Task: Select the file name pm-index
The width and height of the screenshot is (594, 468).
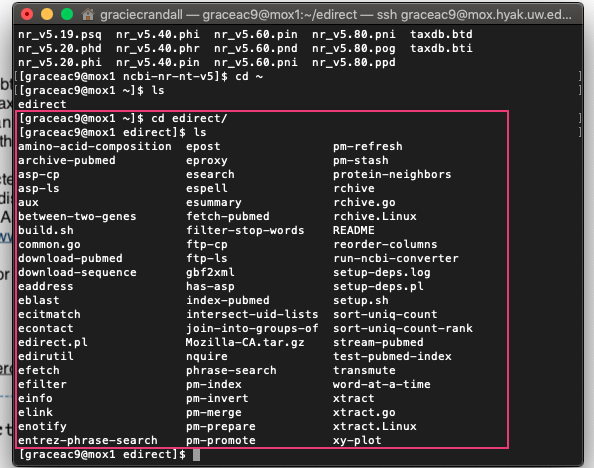Action: pyautogui.click(x=214, y=385)
